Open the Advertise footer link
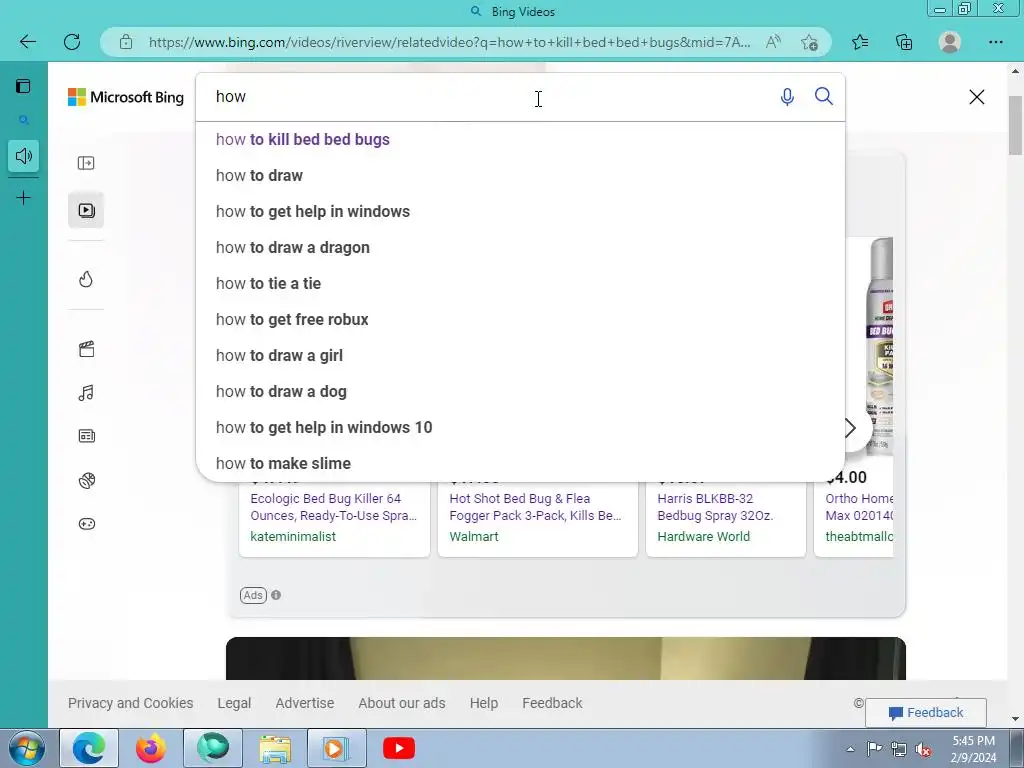The height and width of the screenshot is (768, 1024). (304, 703)
